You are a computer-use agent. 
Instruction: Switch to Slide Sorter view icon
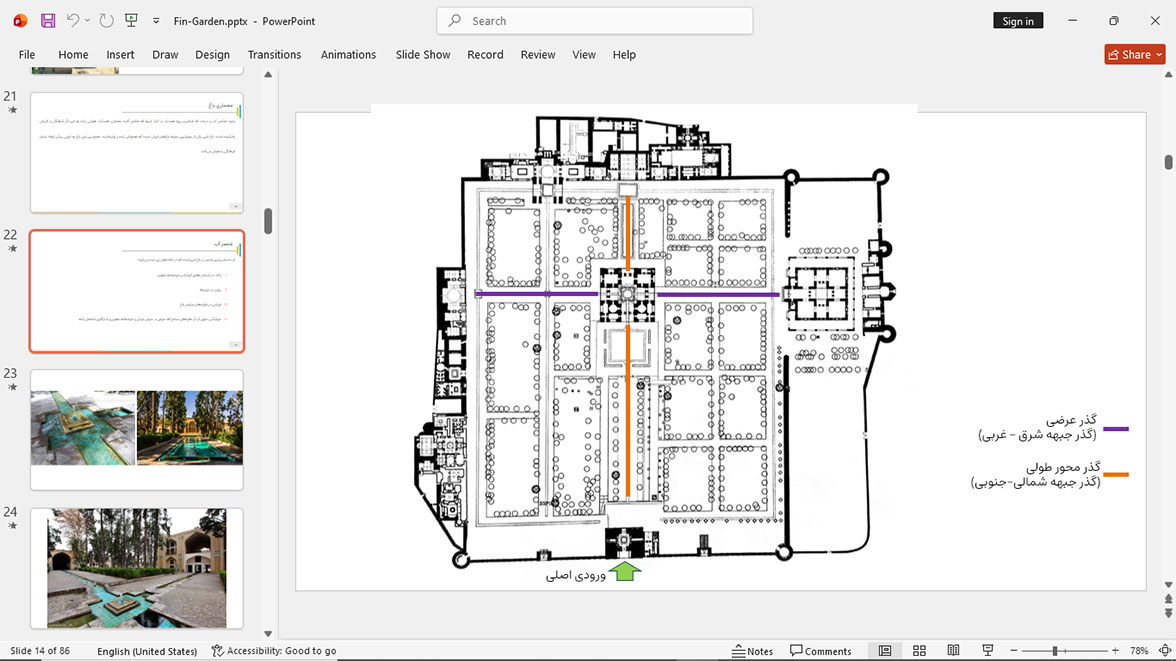tap(919, 650)
